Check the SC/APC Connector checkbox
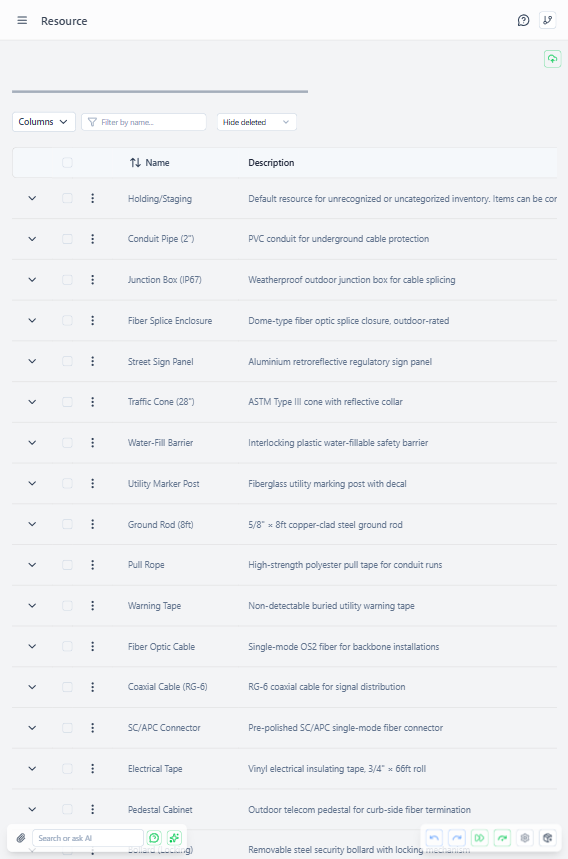Viewport: 568px width, 859px height. 67,728
